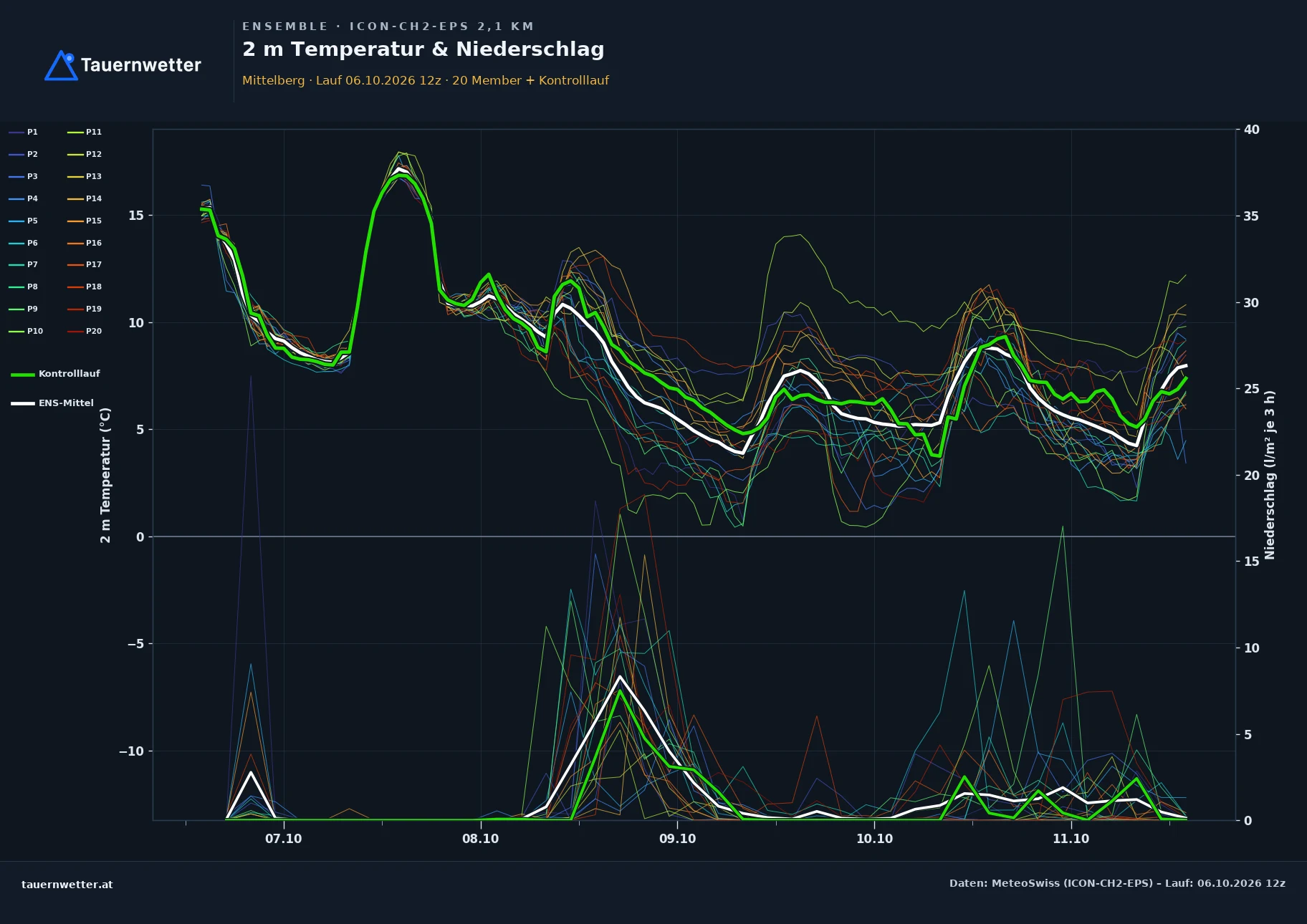Select legend entry P13
This screenshot has width=1307, height=924.
pos(85,177)
